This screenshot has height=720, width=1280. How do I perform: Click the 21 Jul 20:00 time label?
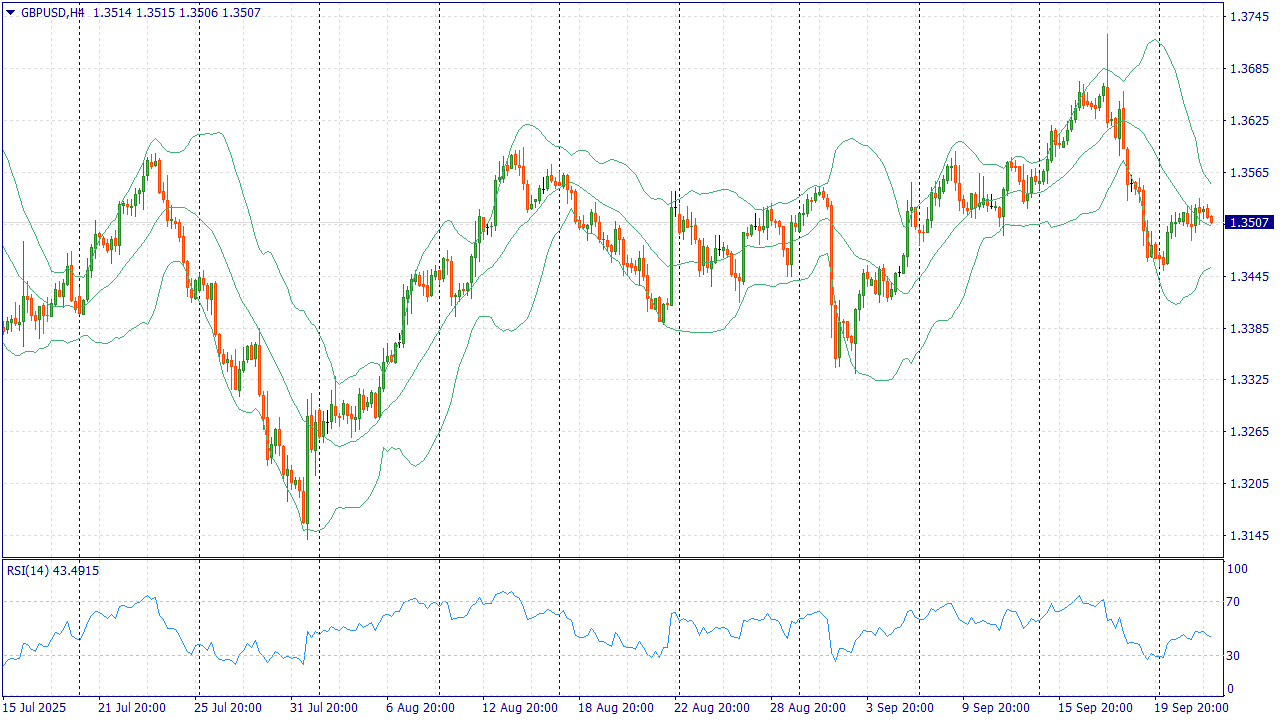(x=132, y=708)
